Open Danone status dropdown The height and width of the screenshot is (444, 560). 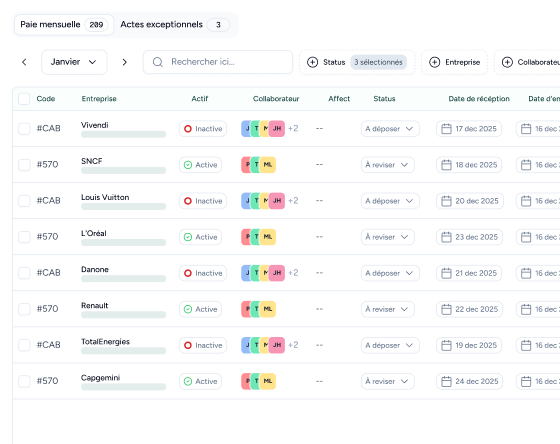click(x=390, y=273)
